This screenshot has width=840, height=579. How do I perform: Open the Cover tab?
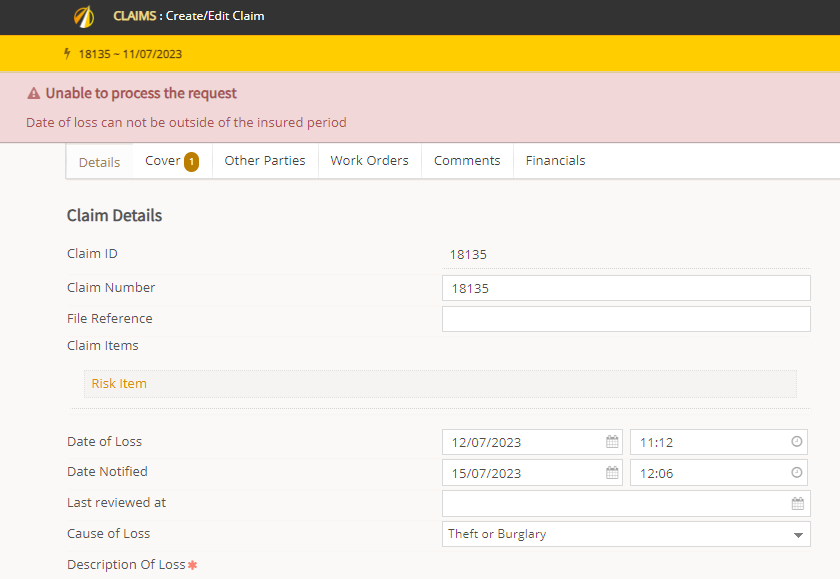pyautogui.click(x=172, y=161)
